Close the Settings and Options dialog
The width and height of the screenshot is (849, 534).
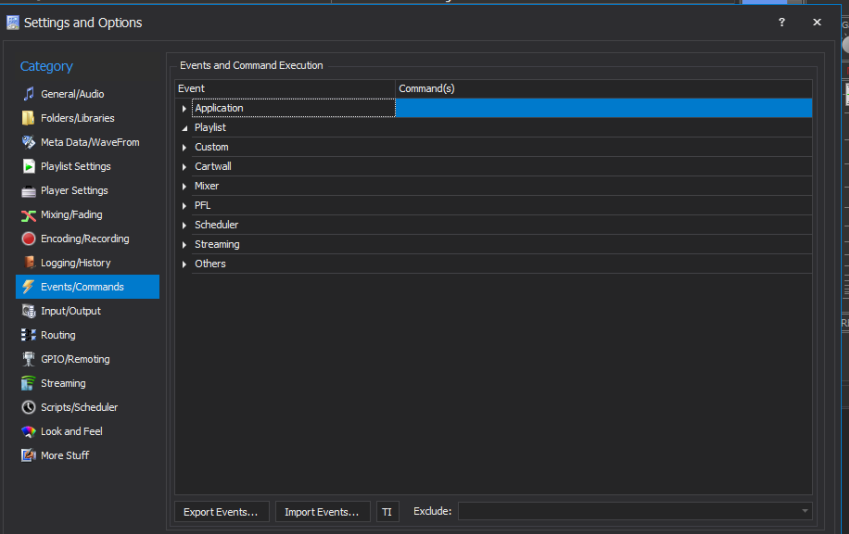817,22
